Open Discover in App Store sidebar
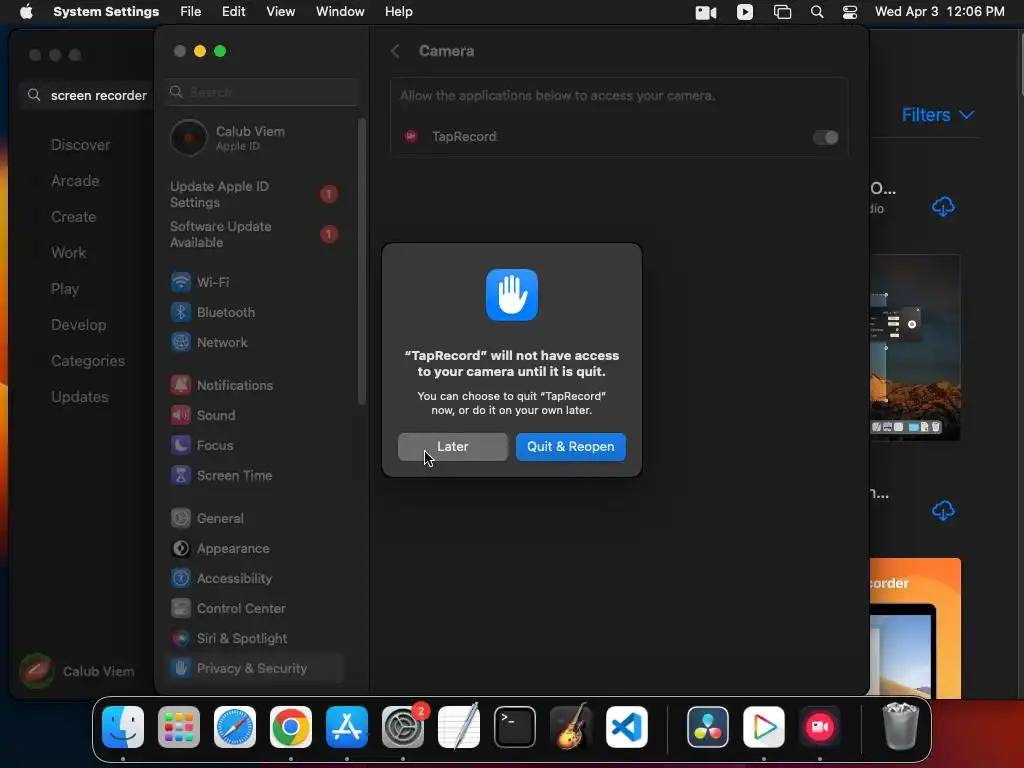The height and width of the screenshot is (768, 1024). [80, 145]
